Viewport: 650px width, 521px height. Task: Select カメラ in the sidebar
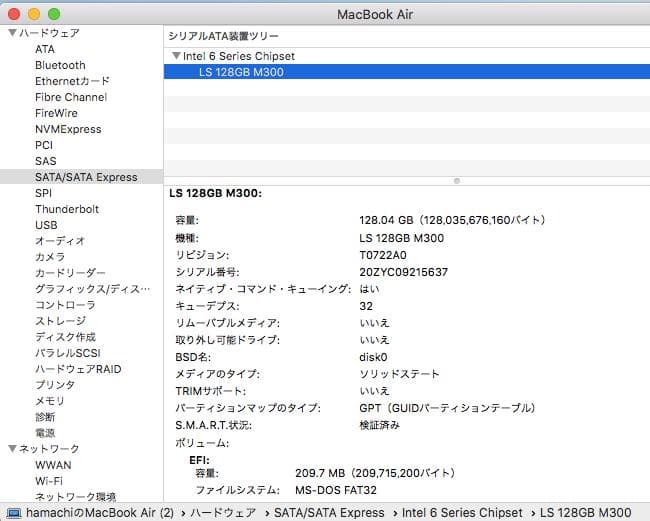point(50,257)
